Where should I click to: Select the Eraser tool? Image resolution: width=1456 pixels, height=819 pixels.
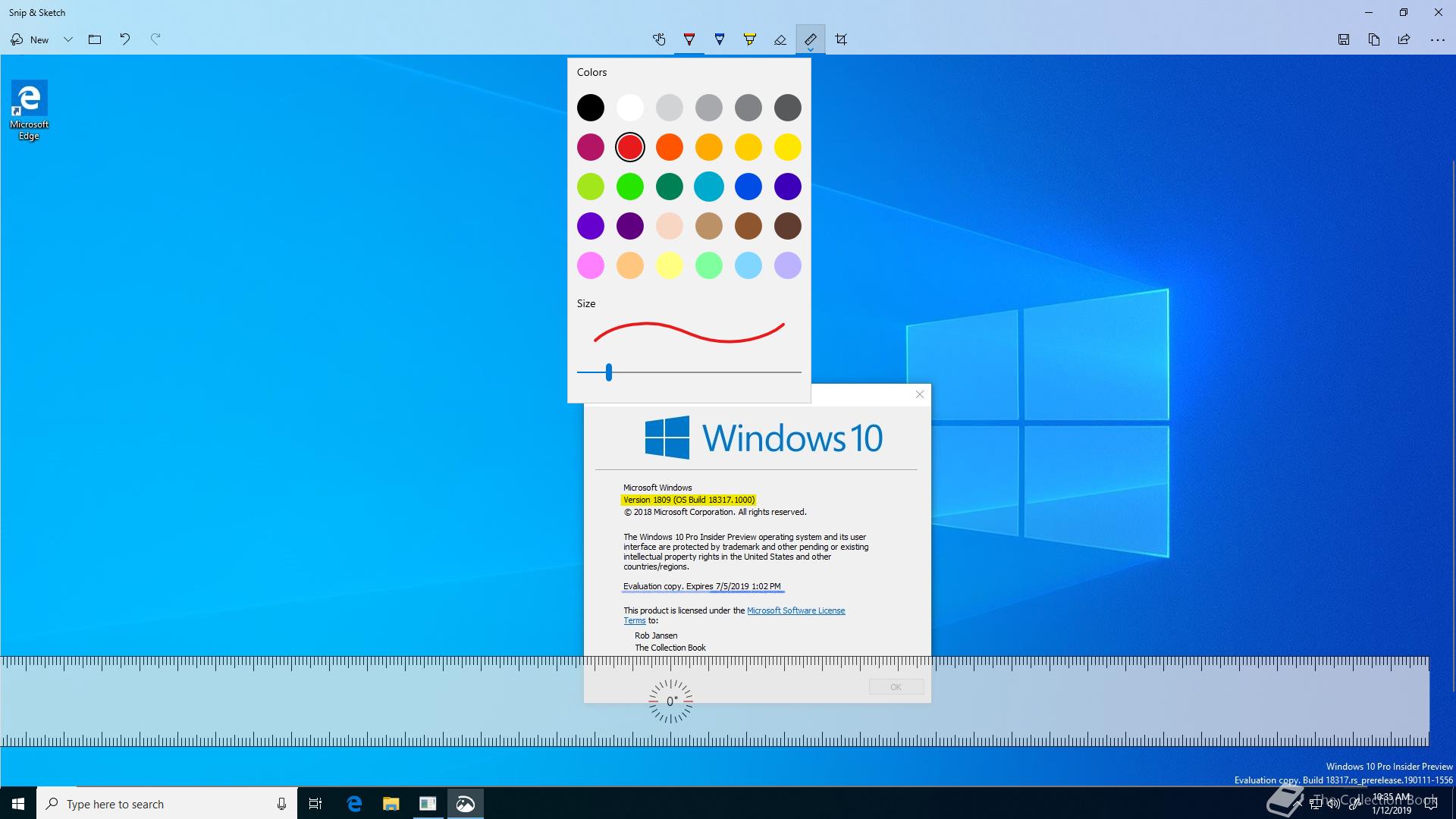coord(780,39)
